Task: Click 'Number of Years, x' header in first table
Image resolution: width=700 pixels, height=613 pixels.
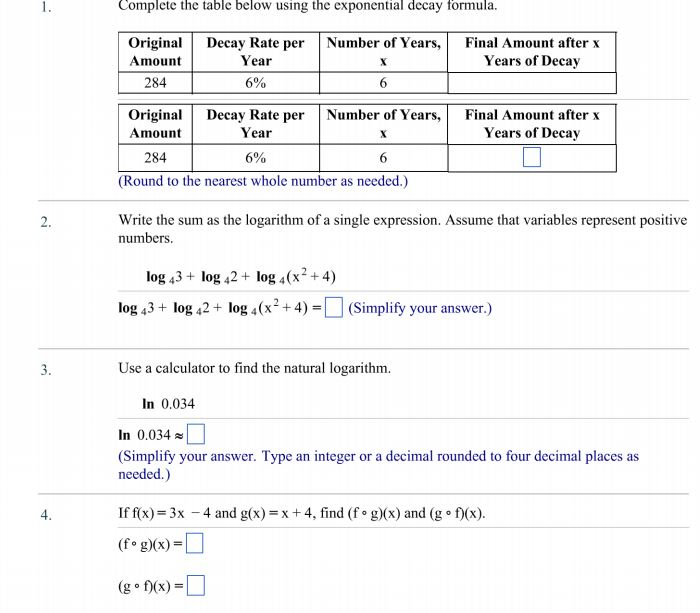Action: 383,52
